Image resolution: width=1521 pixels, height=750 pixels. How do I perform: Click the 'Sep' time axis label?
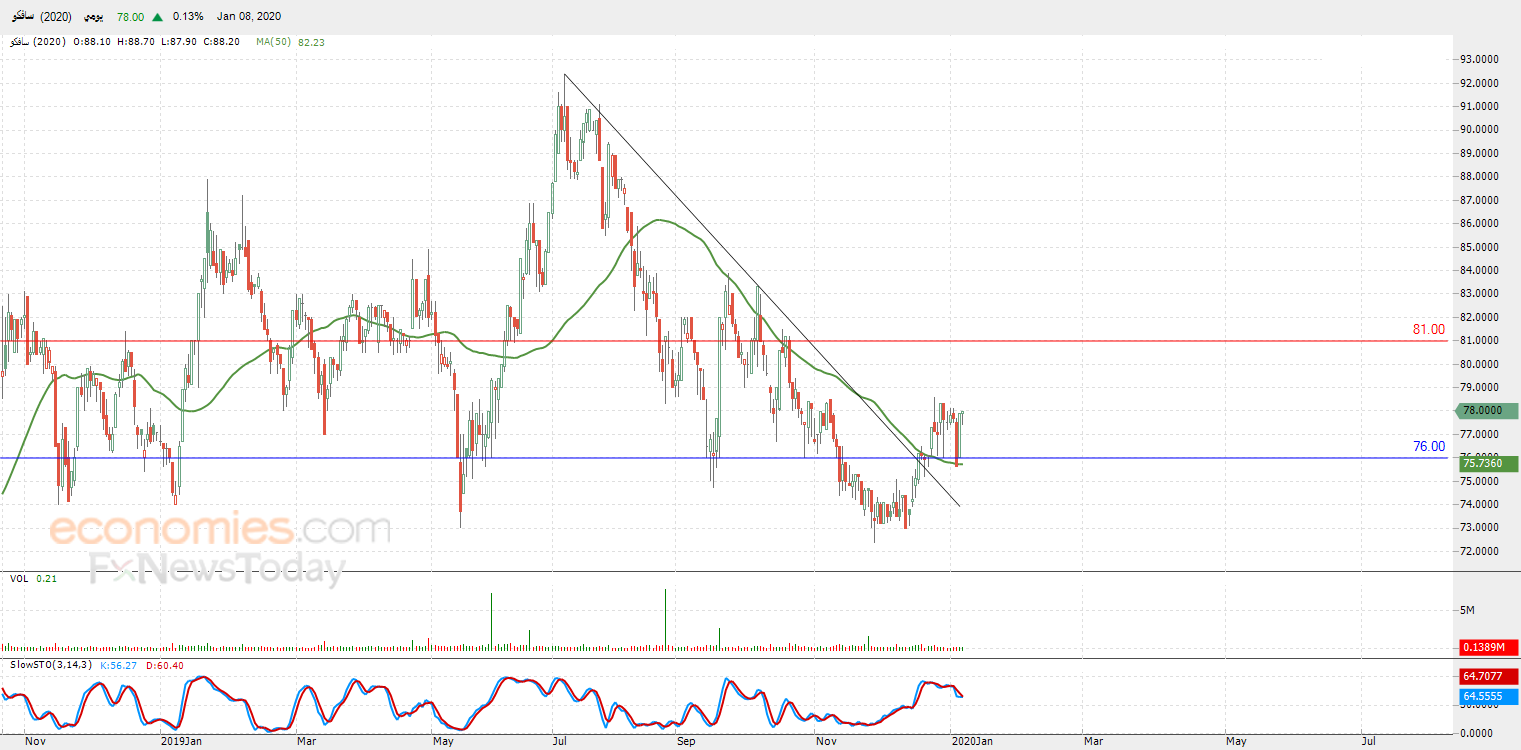point(686,742)
